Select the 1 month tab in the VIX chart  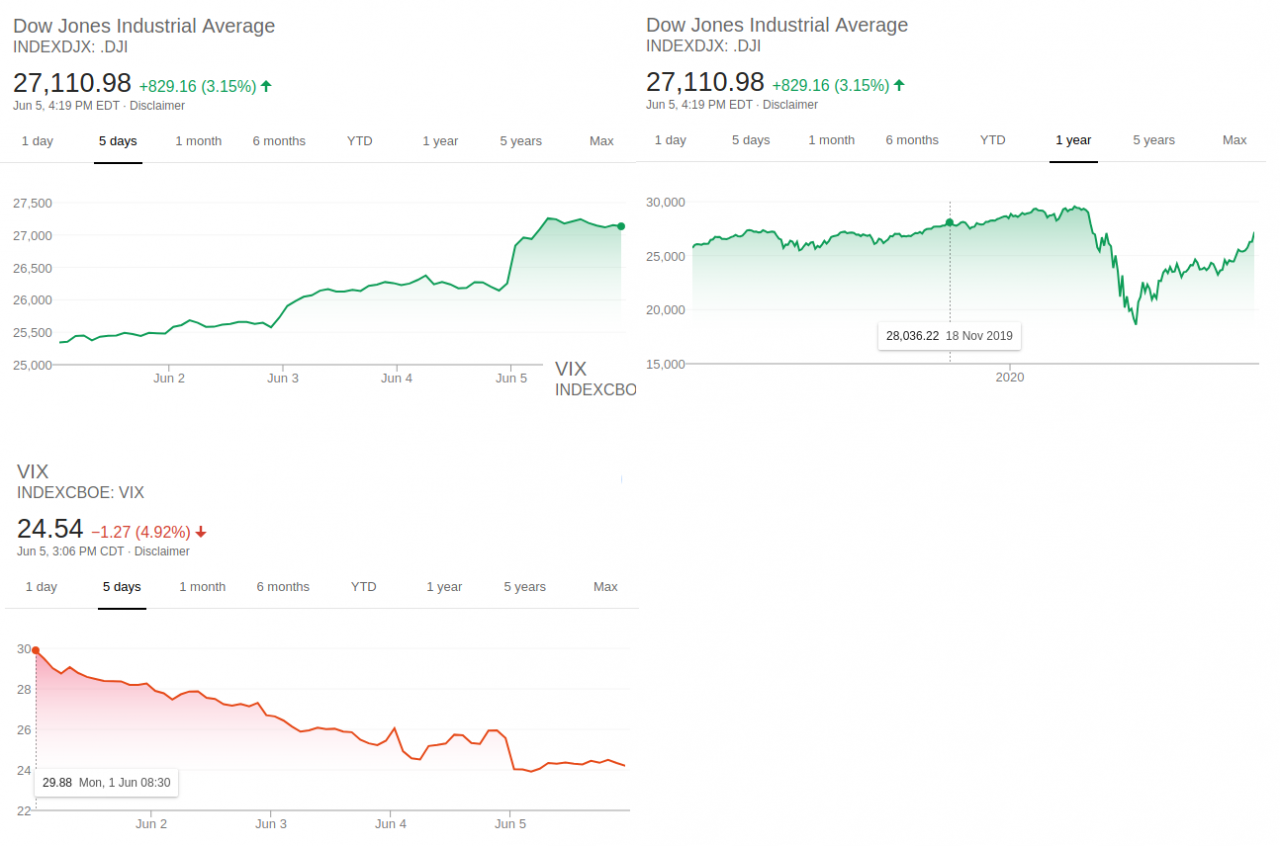tap(202, 587)
